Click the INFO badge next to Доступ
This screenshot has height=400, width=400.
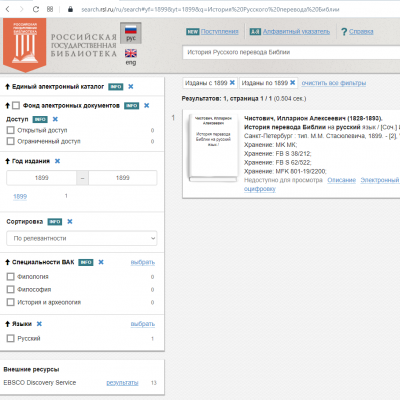[40, 119]
